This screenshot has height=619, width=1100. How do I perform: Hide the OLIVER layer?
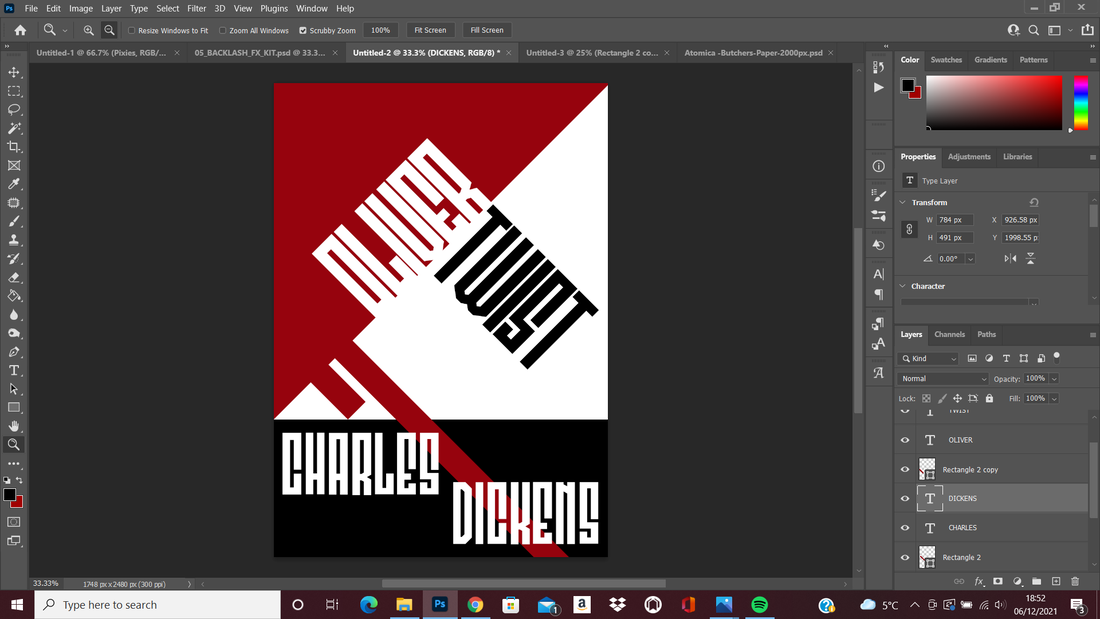click(905, 440)
